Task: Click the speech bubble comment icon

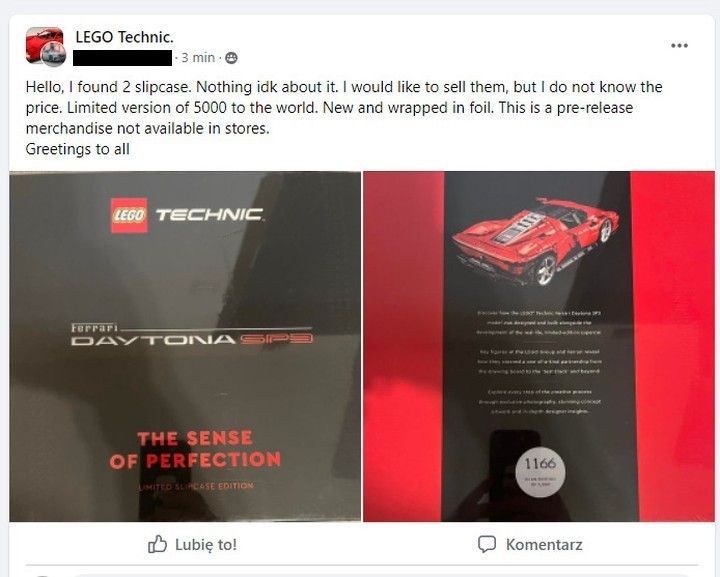Action: pyautogui.click(x=487, y=544)
